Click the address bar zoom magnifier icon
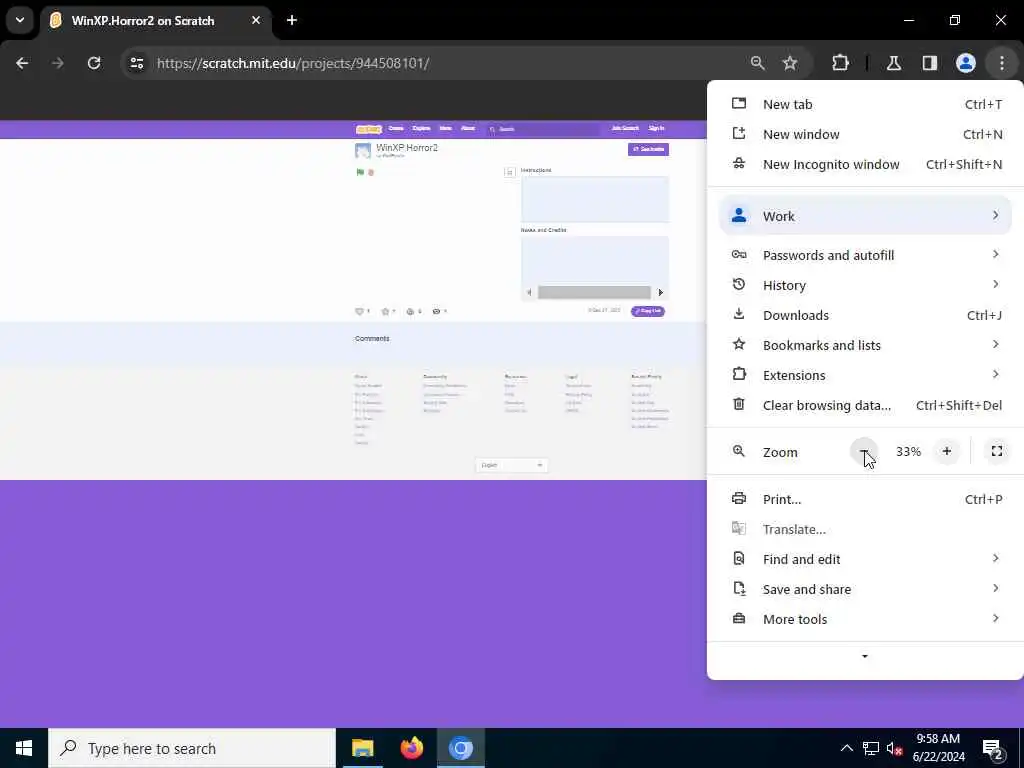 click(x=758, y=63)
